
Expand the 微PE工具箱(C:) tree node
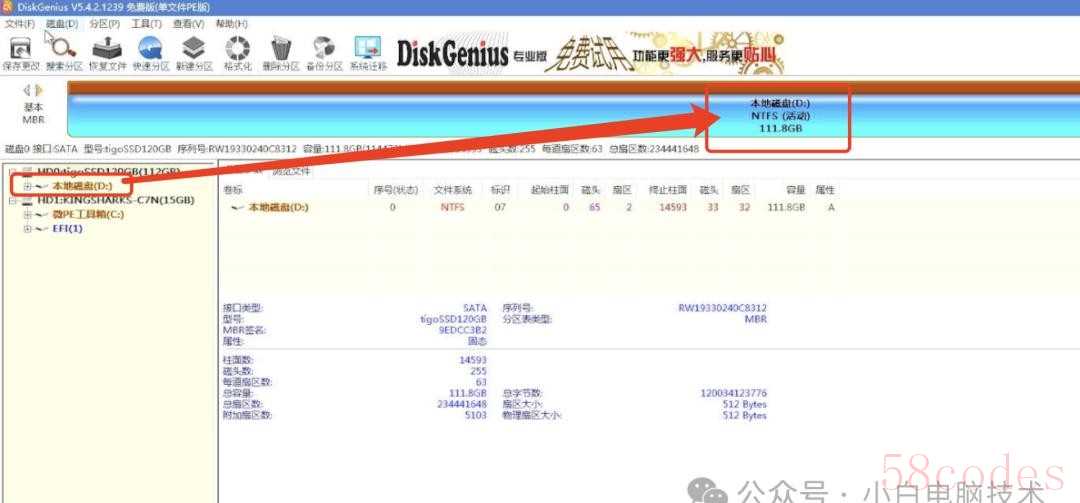[x=28, y=214]
